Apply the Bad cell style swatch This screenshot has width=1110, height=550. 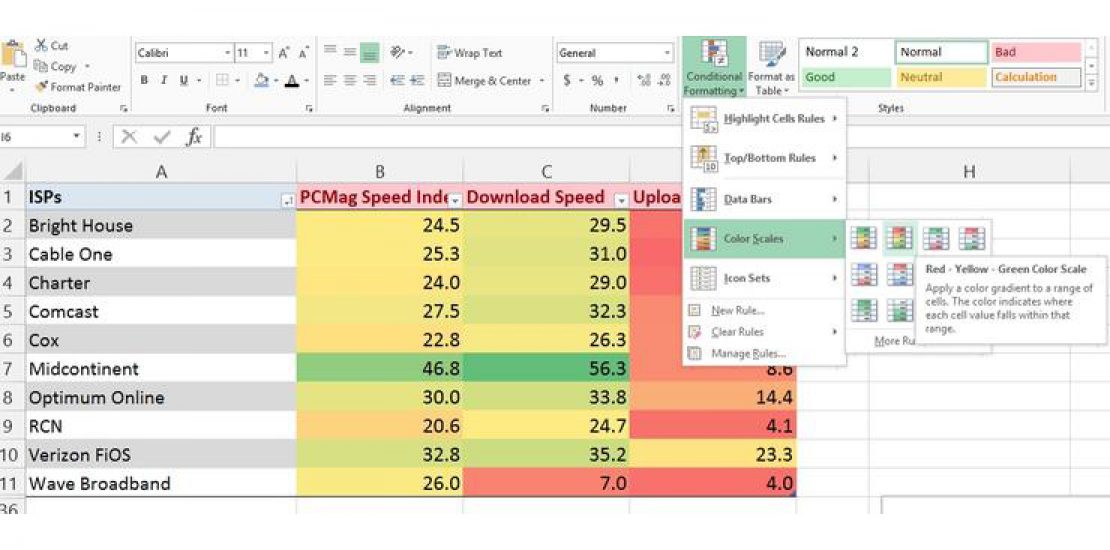point(1036,53)
